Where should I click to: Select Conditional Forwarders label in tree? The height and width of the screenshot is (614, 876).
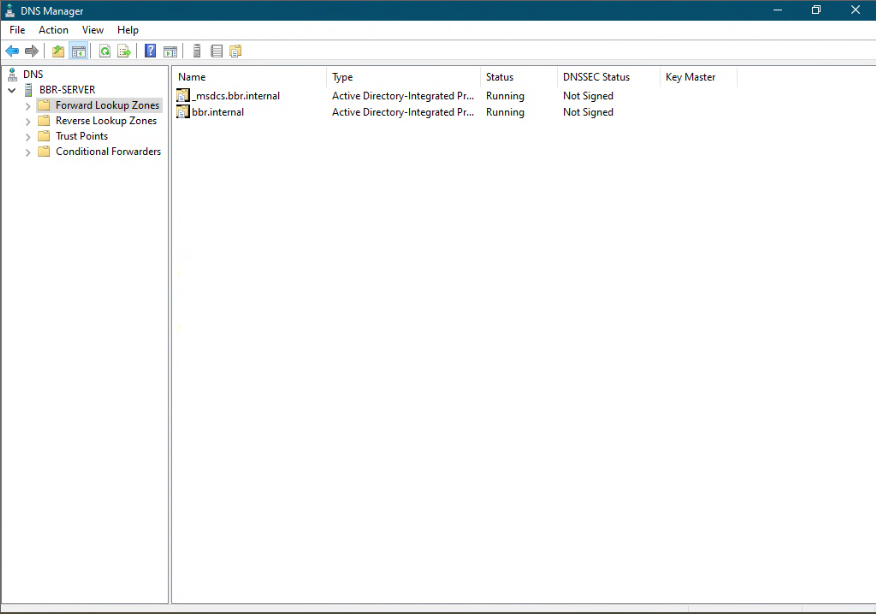[x=108, y=151]
